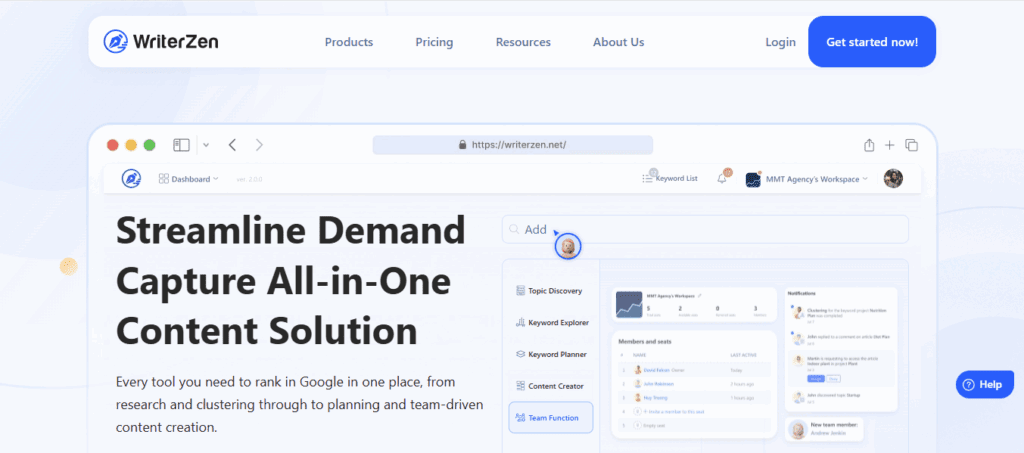Expand the Dashboard dropdown
Screen dimensions: 1024x453
point(188,179)
